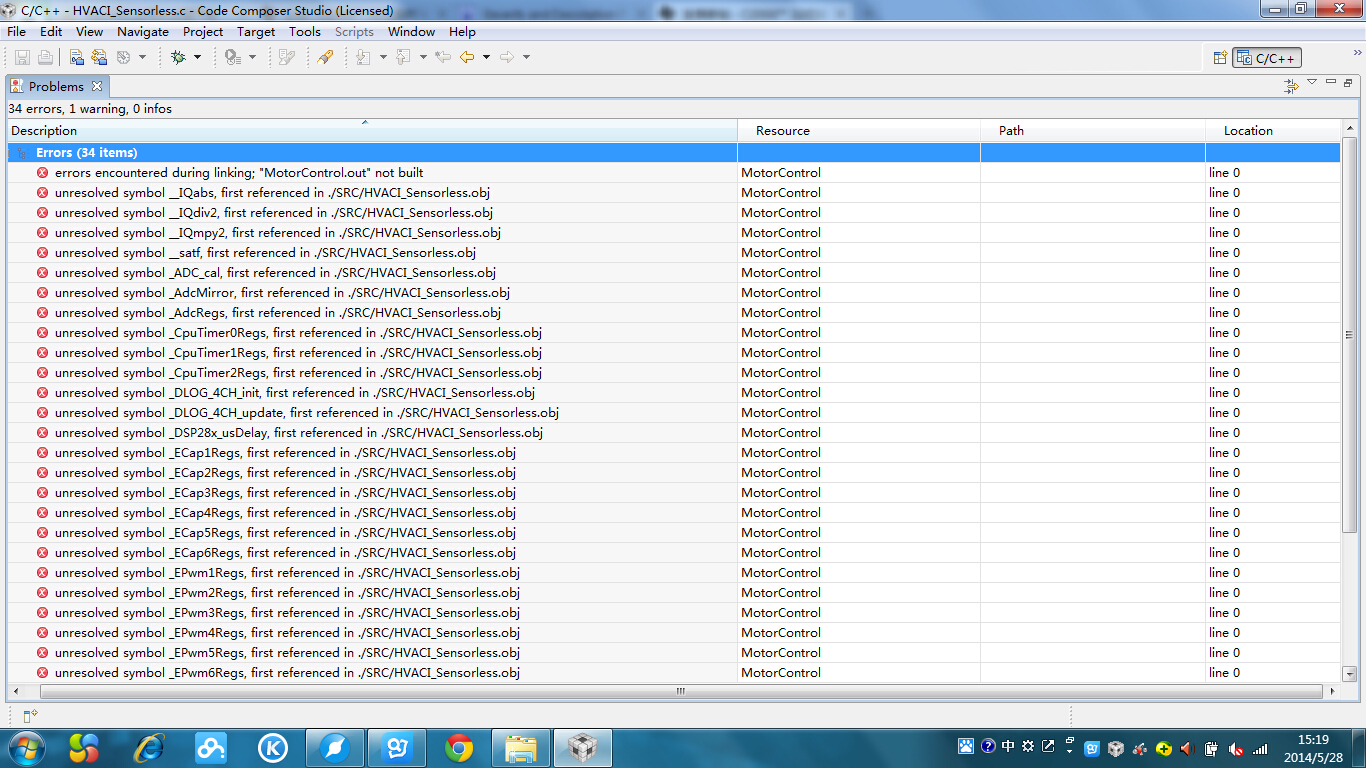Open the File menu
Screen dimensions: 1366x768
click(x=16, y=32)
